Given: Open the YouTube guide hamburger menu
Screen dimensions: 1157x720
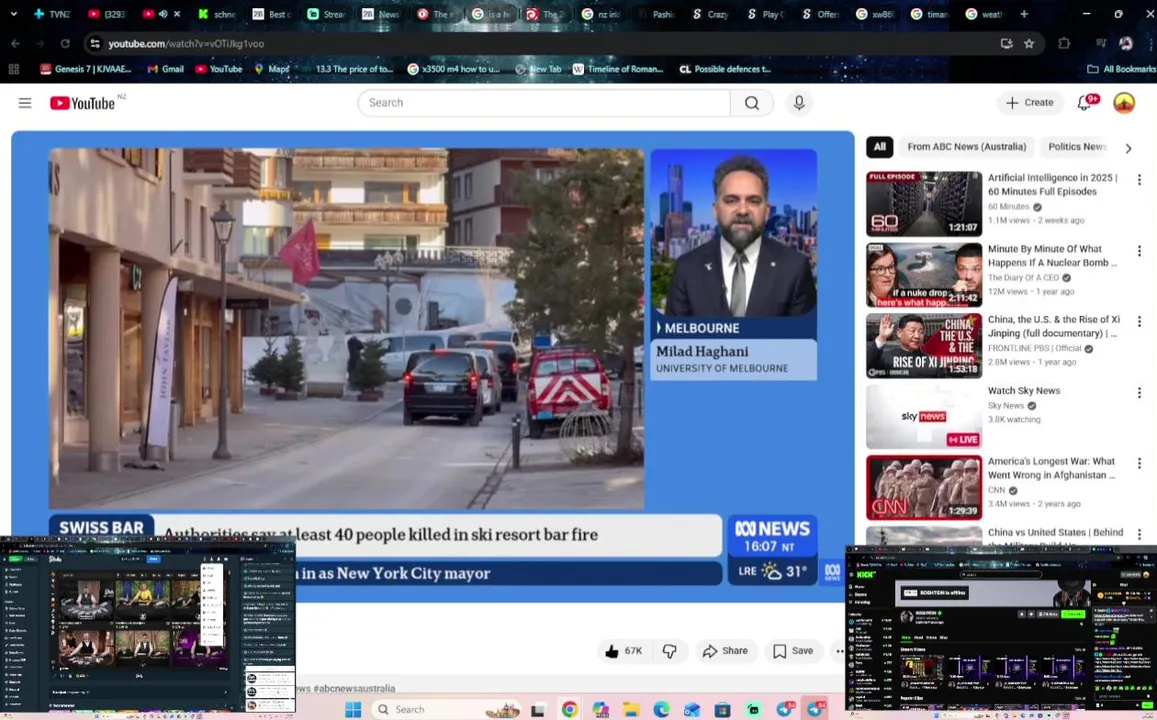Looking at the screenshot, I should (x=25, y=103).
